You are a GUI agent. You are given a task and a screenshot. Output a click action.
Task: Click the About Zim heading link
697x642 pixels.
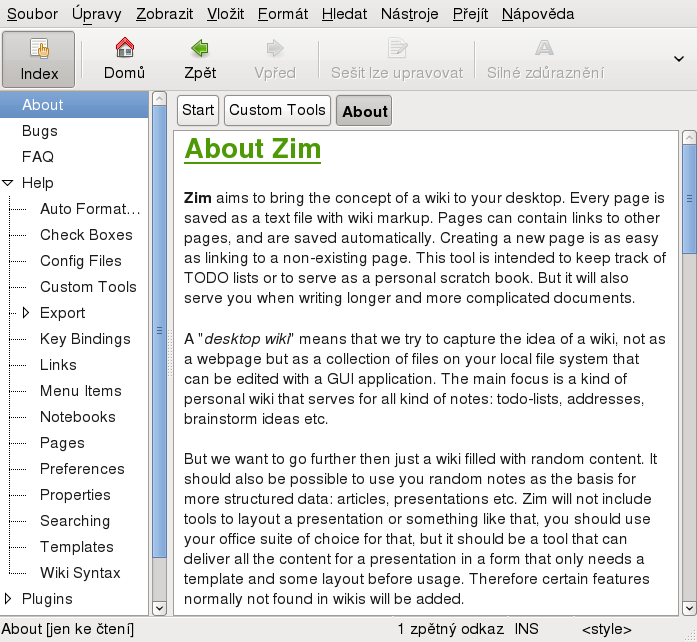pyautogui.click(x=252, y=148)
